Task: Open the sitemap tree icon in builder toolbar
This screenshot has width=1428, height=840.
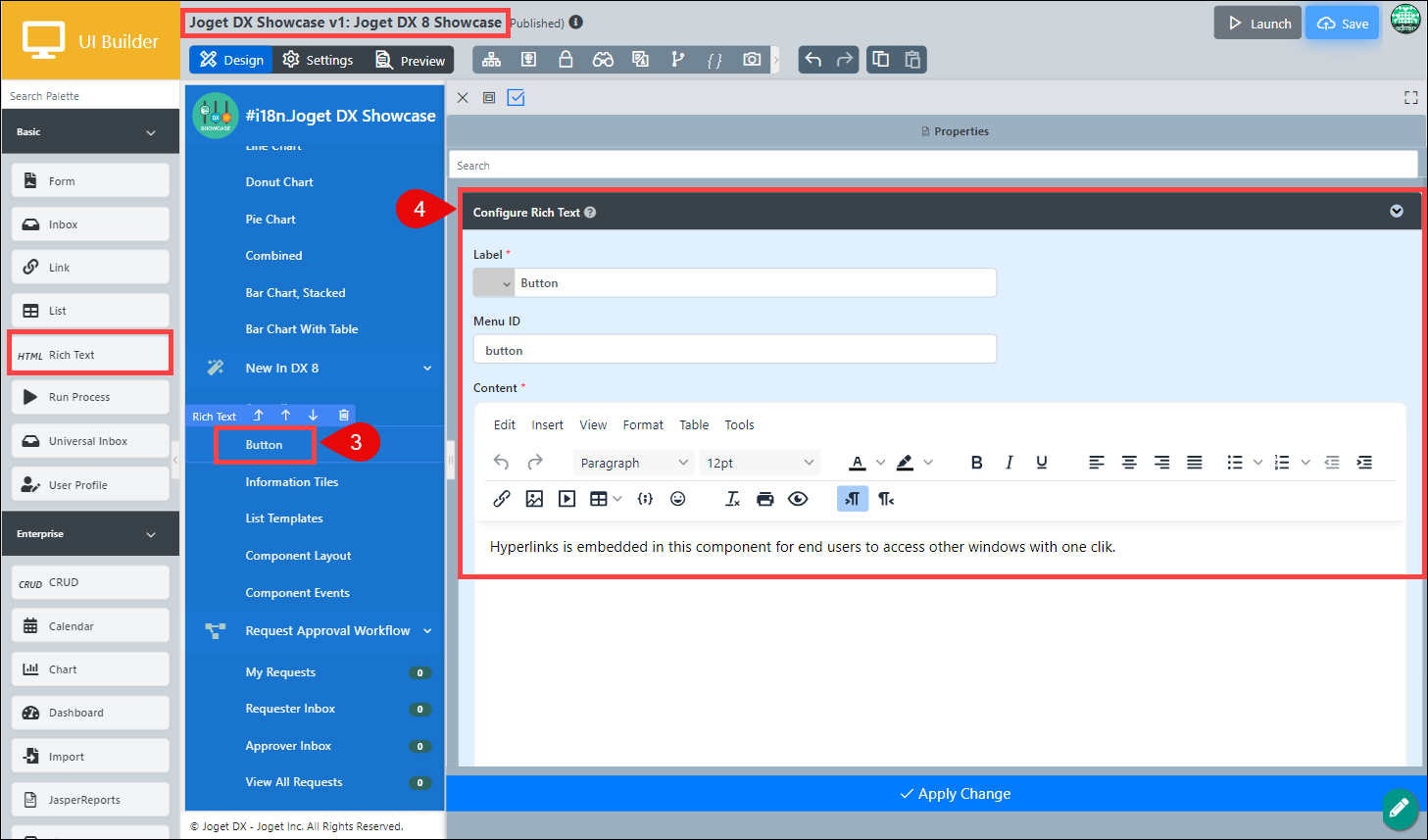Action: pos(492,60)
